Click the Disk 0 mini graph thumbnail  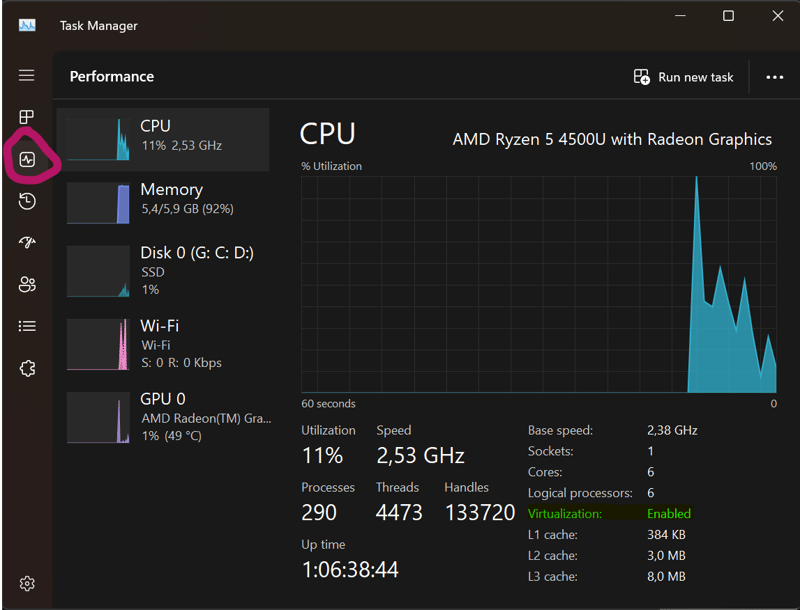point(98,271)
